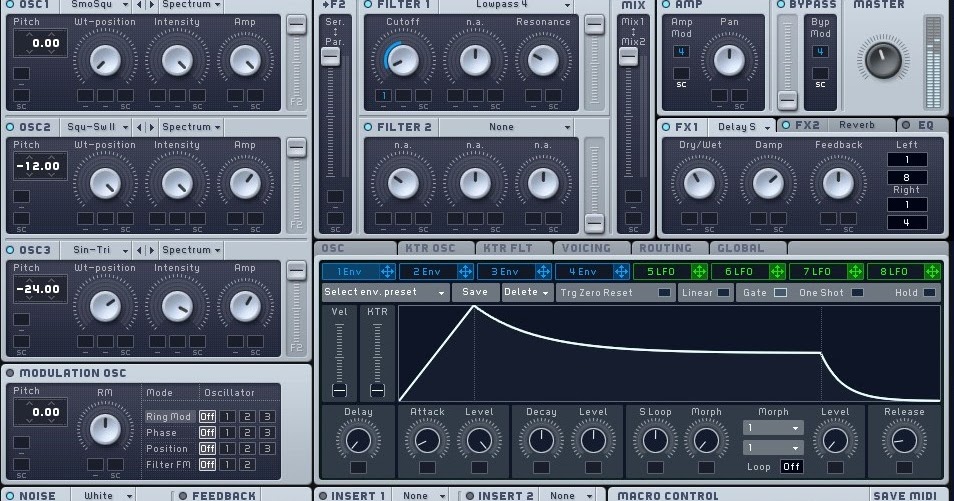954x501 pixels.
Task: Select next wavetable arrow for OSC1
Action: 152,5
